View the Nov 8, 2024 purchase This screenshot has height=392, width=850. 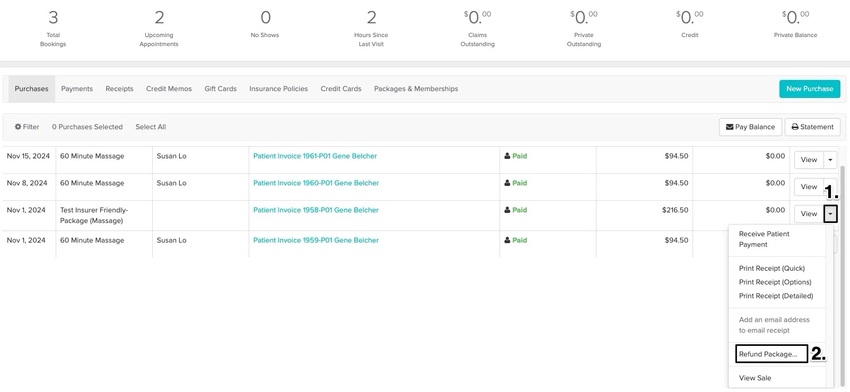(x=809, y=187)
